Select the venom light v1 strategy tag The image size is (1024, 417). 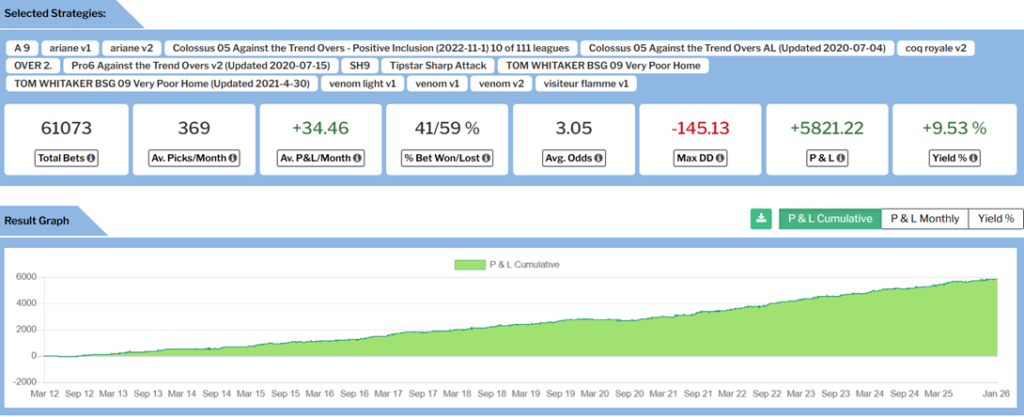[361, 84]
